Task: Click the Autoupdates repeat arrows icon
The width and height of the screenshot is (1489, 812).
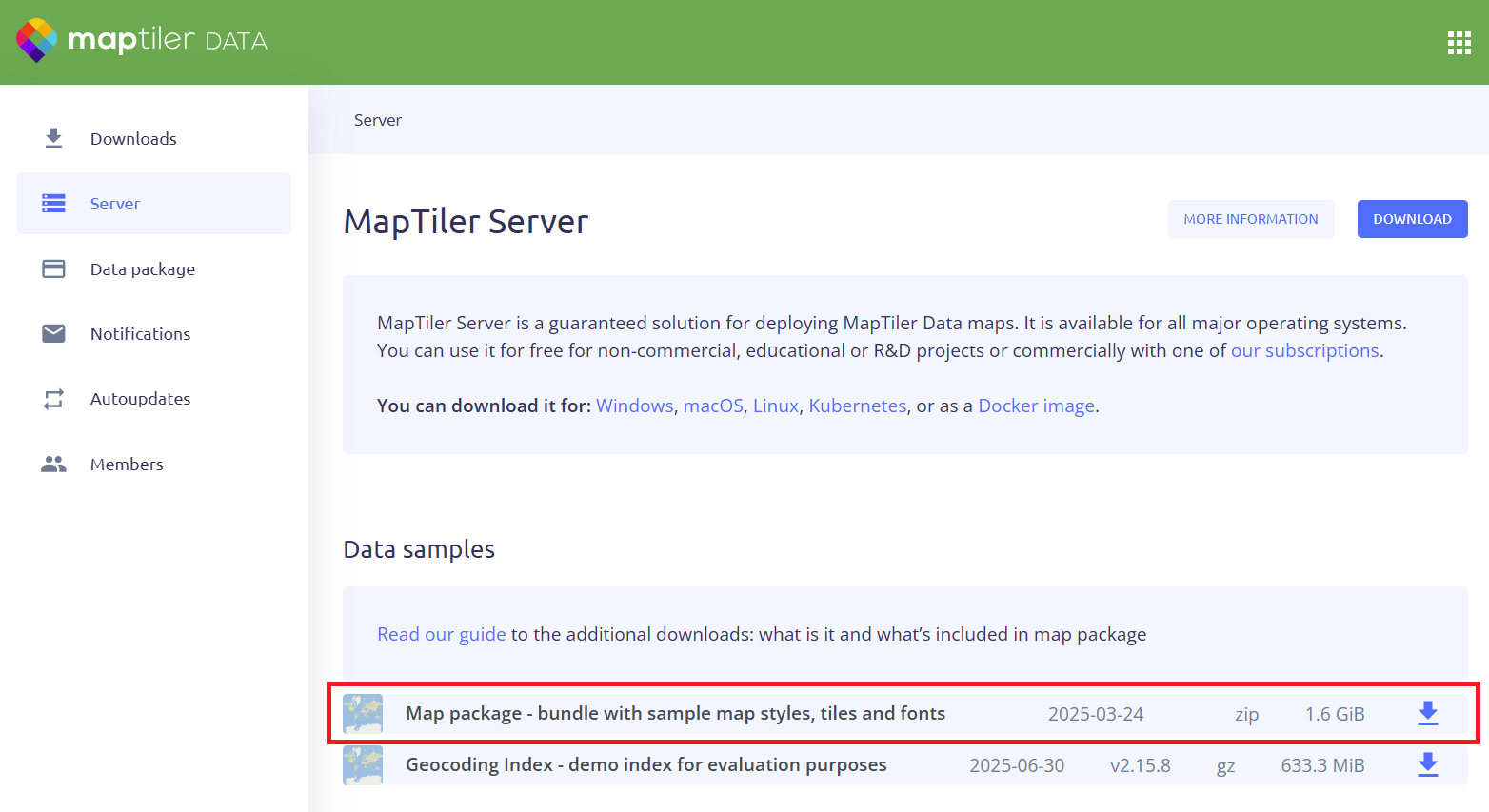Action: click(x=53, y=399)
